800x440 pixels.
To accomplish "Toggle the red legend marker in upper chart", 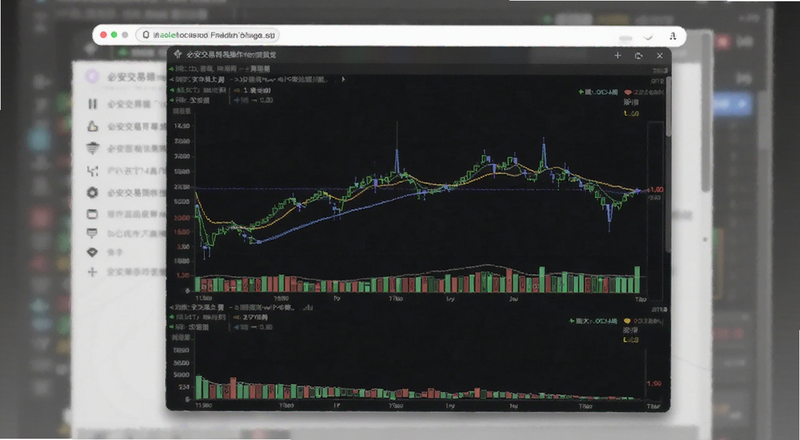I will click(628, 92).
